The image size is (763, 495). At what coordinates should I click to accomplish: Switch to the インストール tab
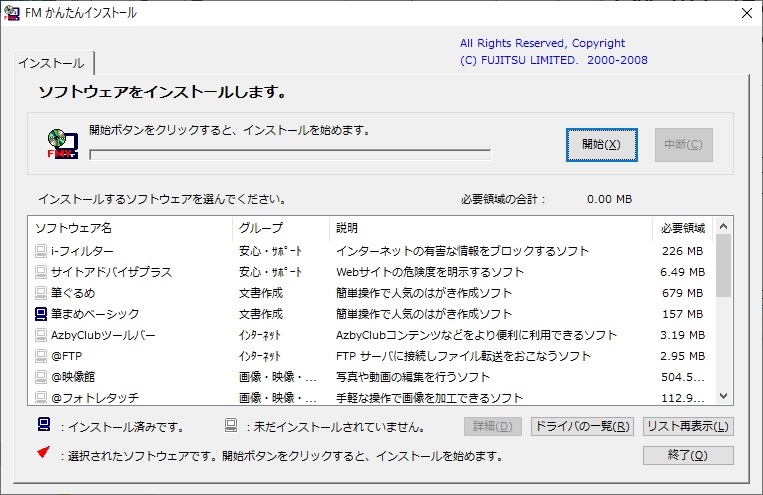pyautogui.click(x=52, y=63)
